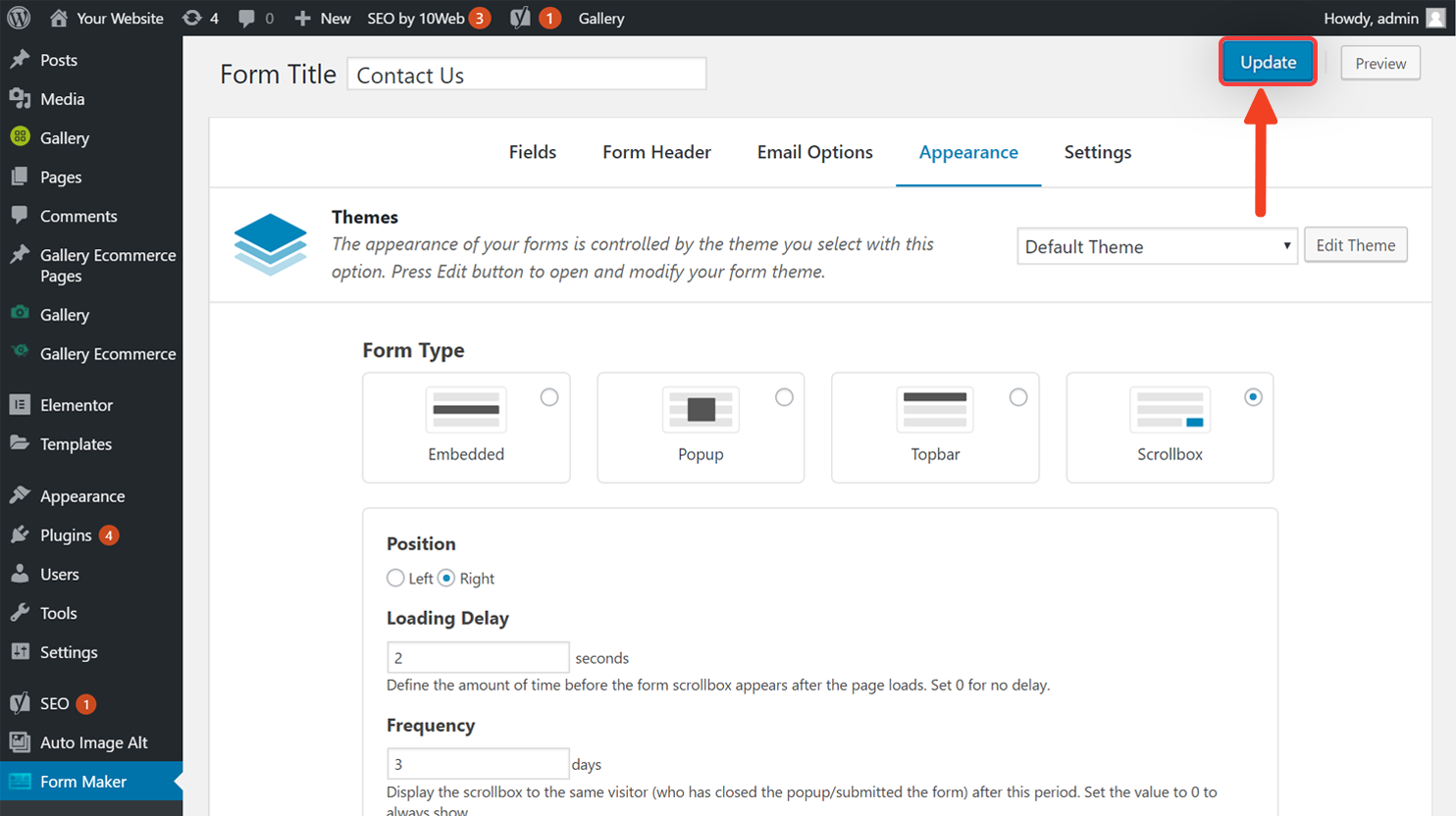
Task: Click the Tools wrench icon
Action: coord(20,613)
